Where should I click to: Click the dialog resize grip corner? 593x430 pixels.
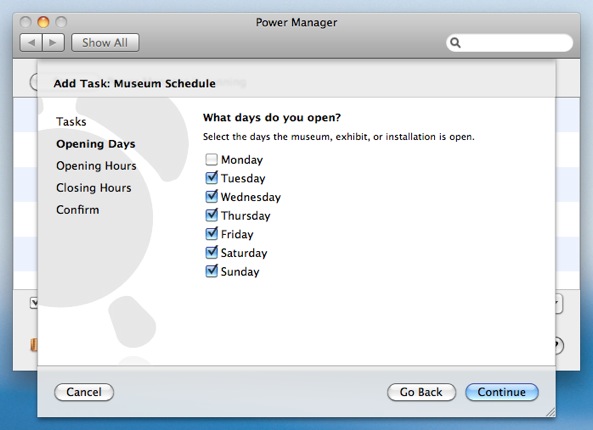[551, 412]
